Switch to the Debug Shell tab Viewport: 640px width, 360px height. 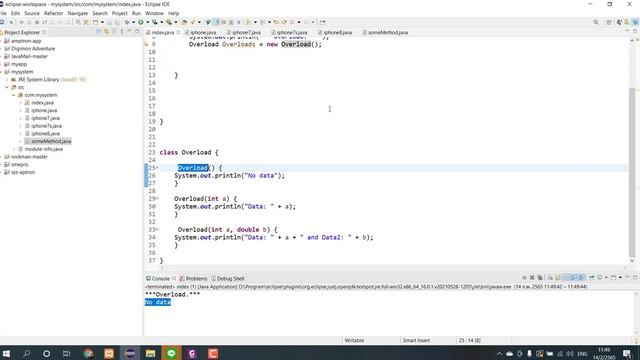[x=227, y=278]
